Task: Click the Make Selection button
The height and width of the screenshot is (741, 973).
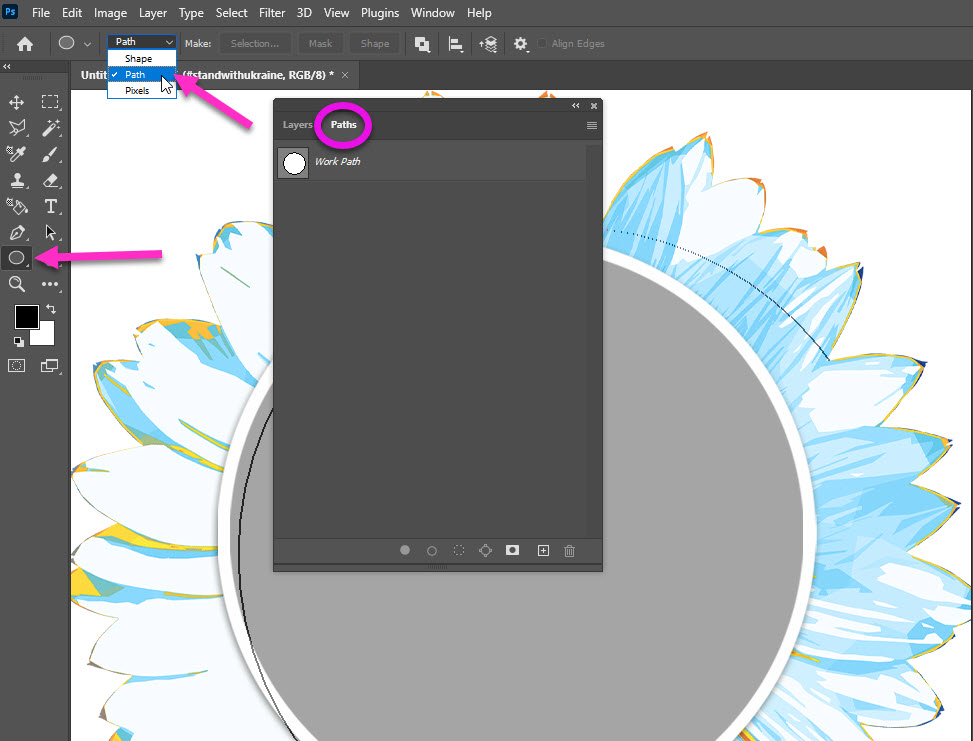Action: click(255, 43)
